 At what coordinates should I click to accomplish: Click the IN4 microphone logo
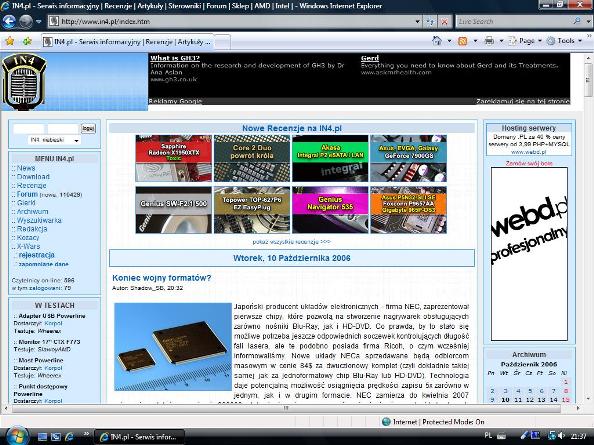coord(24,81)
